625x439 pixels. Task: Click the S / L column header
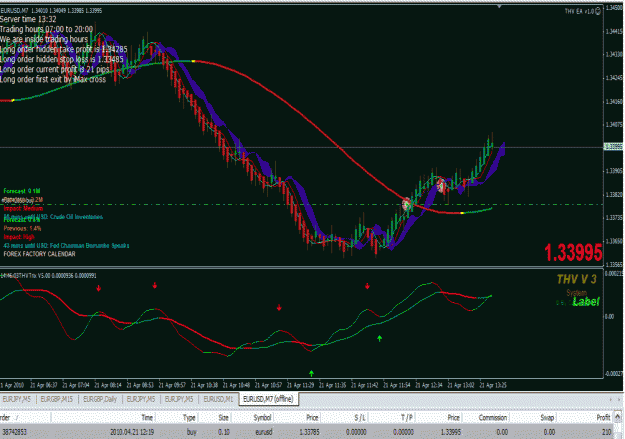point(360,417)
